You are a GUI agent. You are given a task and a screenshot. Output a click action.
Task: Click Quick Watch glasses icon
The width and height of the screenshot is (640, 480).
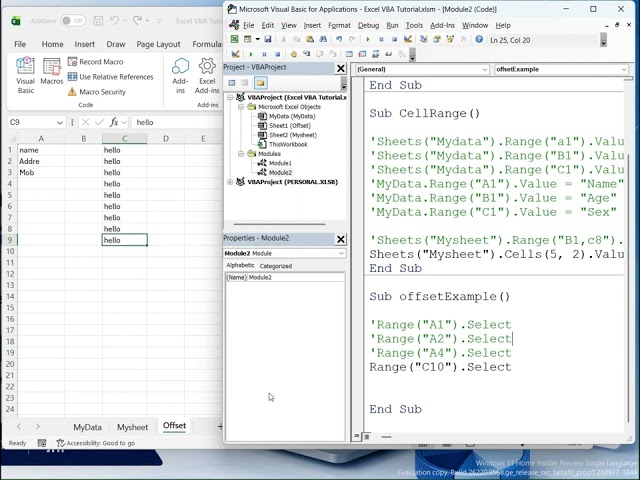coord(389,54)
